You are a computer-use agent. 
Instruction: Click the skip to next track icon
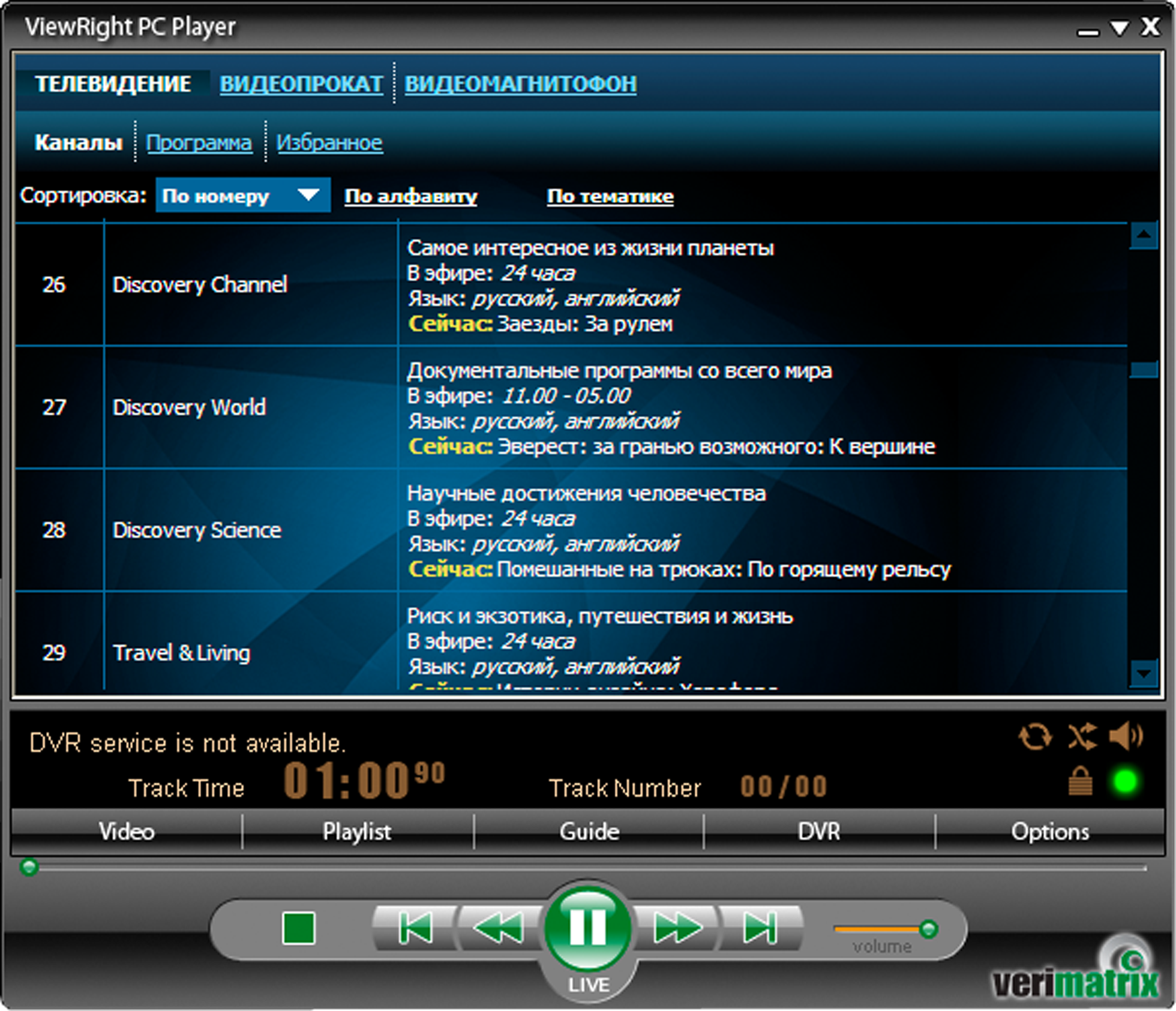[x=760, y=928]
